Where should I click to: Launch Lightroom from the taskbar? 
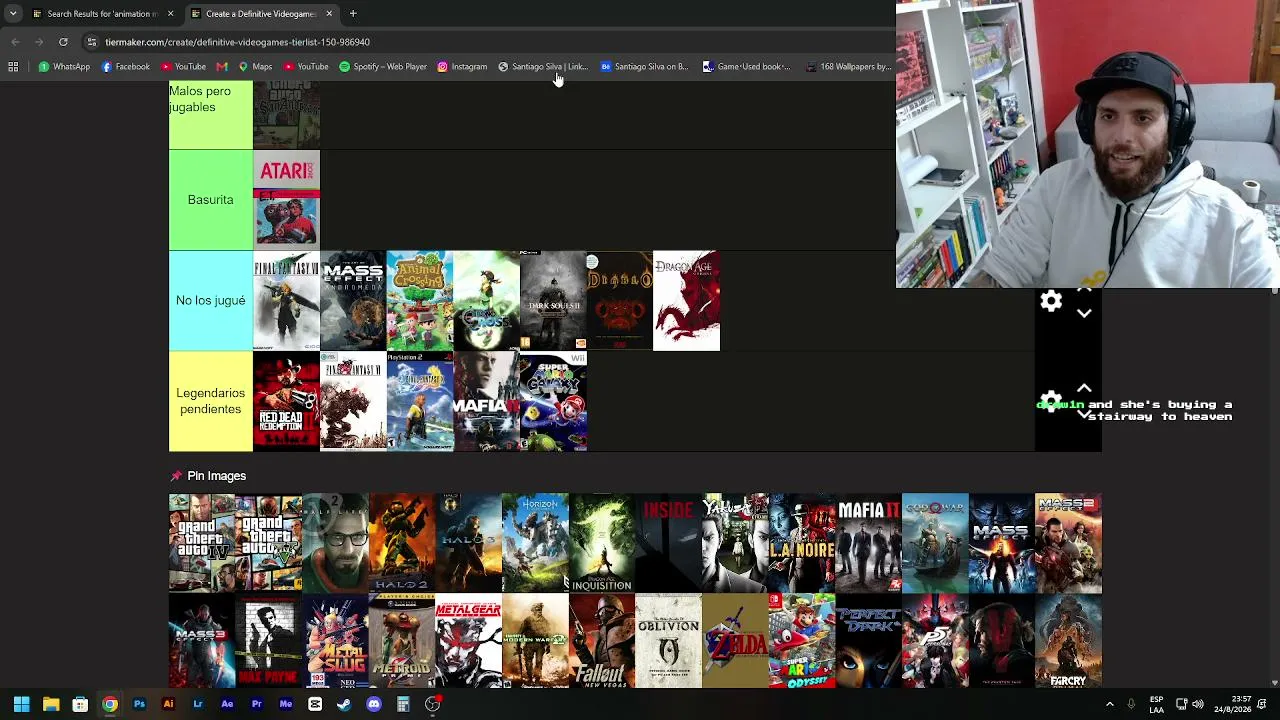[x=198, y=705]
